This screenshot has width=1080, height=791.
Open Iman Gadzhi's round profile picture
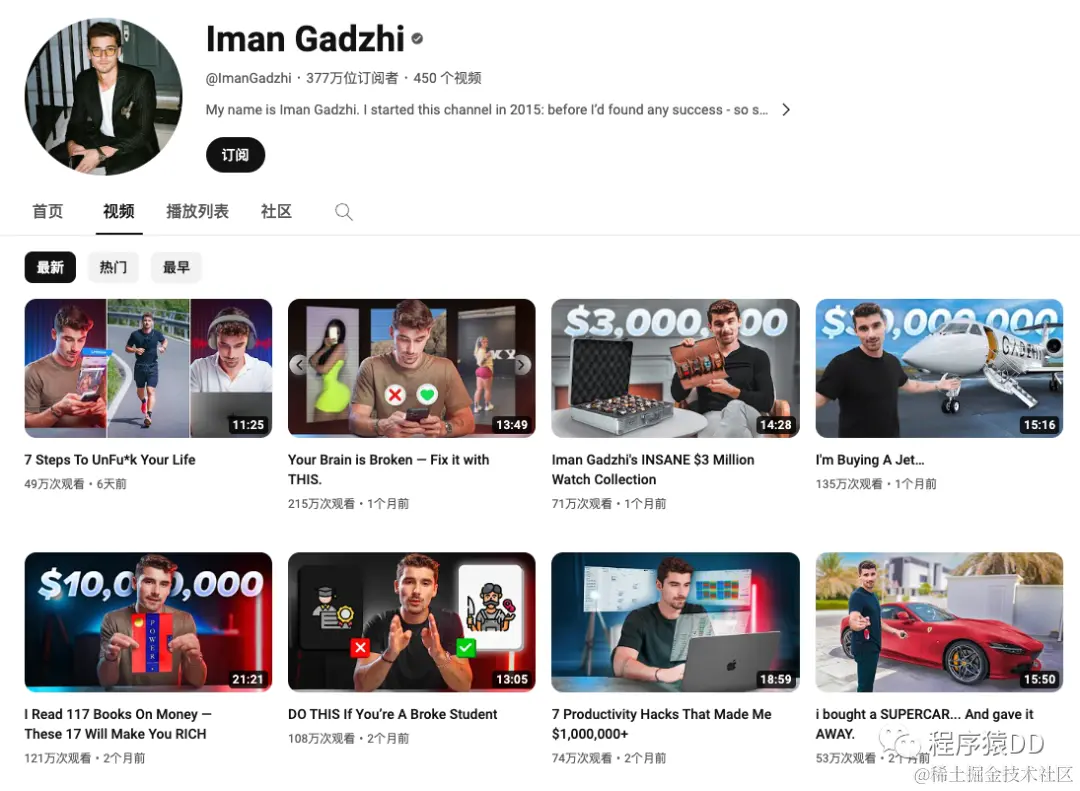coord(103,96)
